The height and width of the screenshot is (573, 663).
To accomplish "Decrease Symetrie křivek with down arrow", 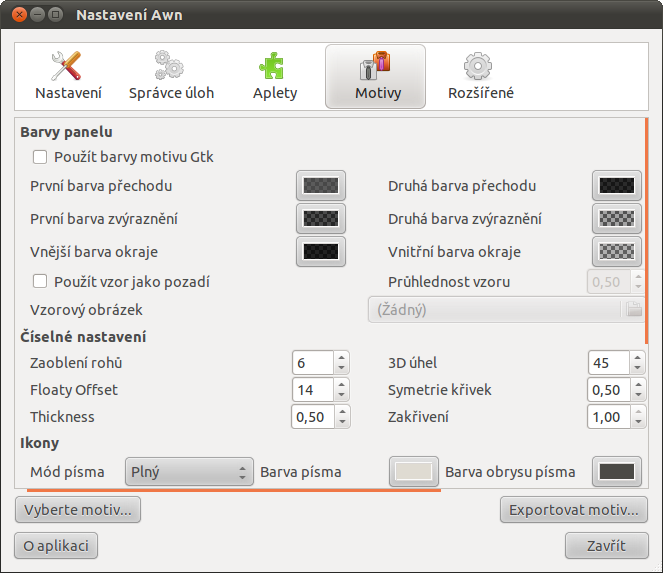I will 638,395.
